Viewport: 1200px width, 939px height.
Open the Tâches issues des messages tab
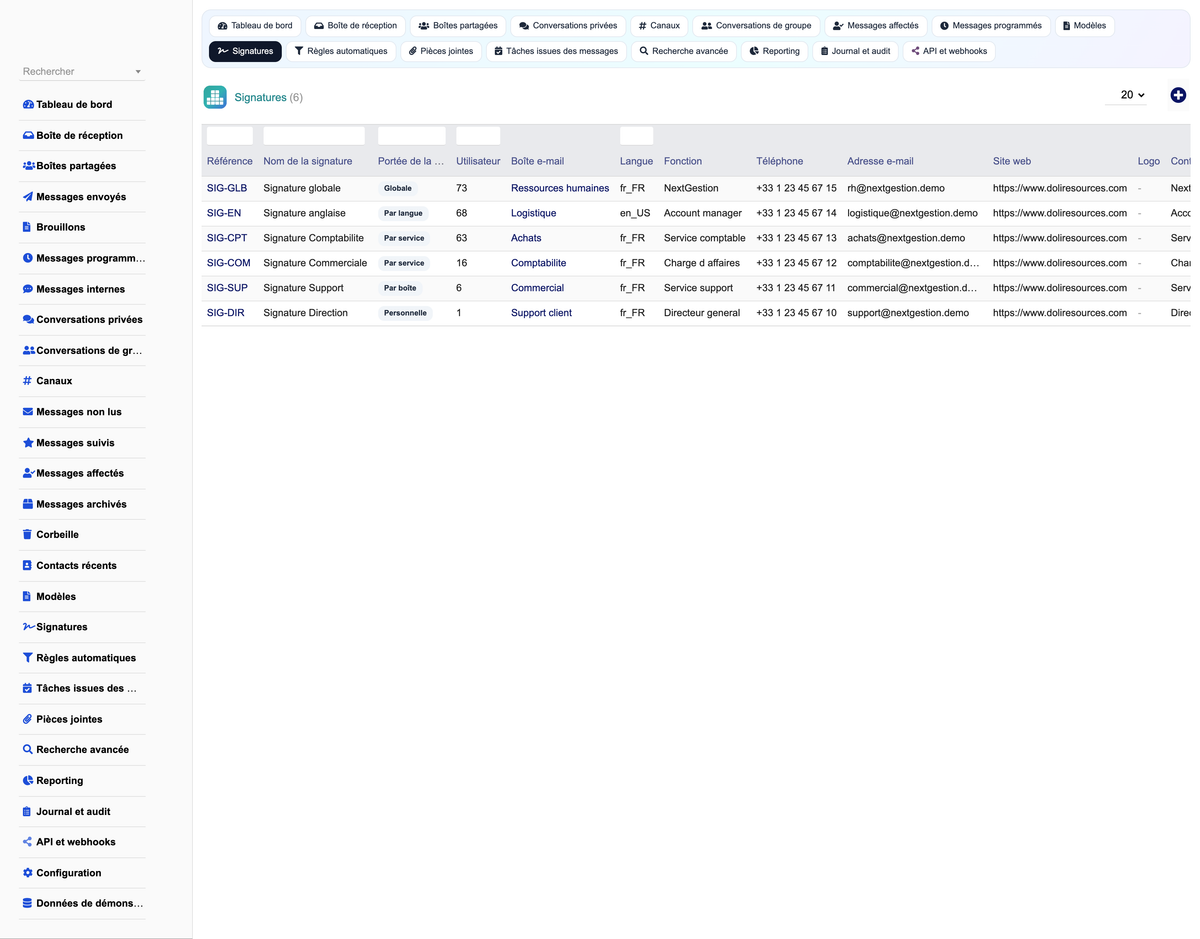pos(556,51)
